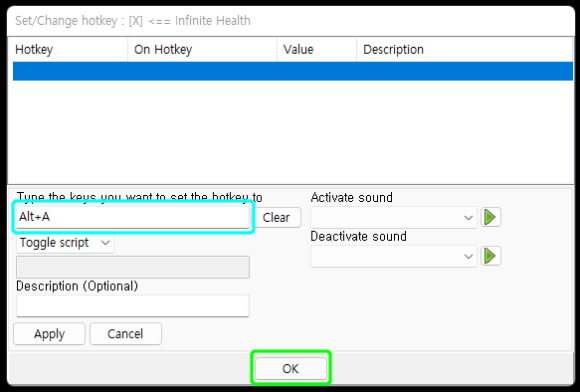
Task: Open the Activate sound dropdown
Action: coord(394,217)
